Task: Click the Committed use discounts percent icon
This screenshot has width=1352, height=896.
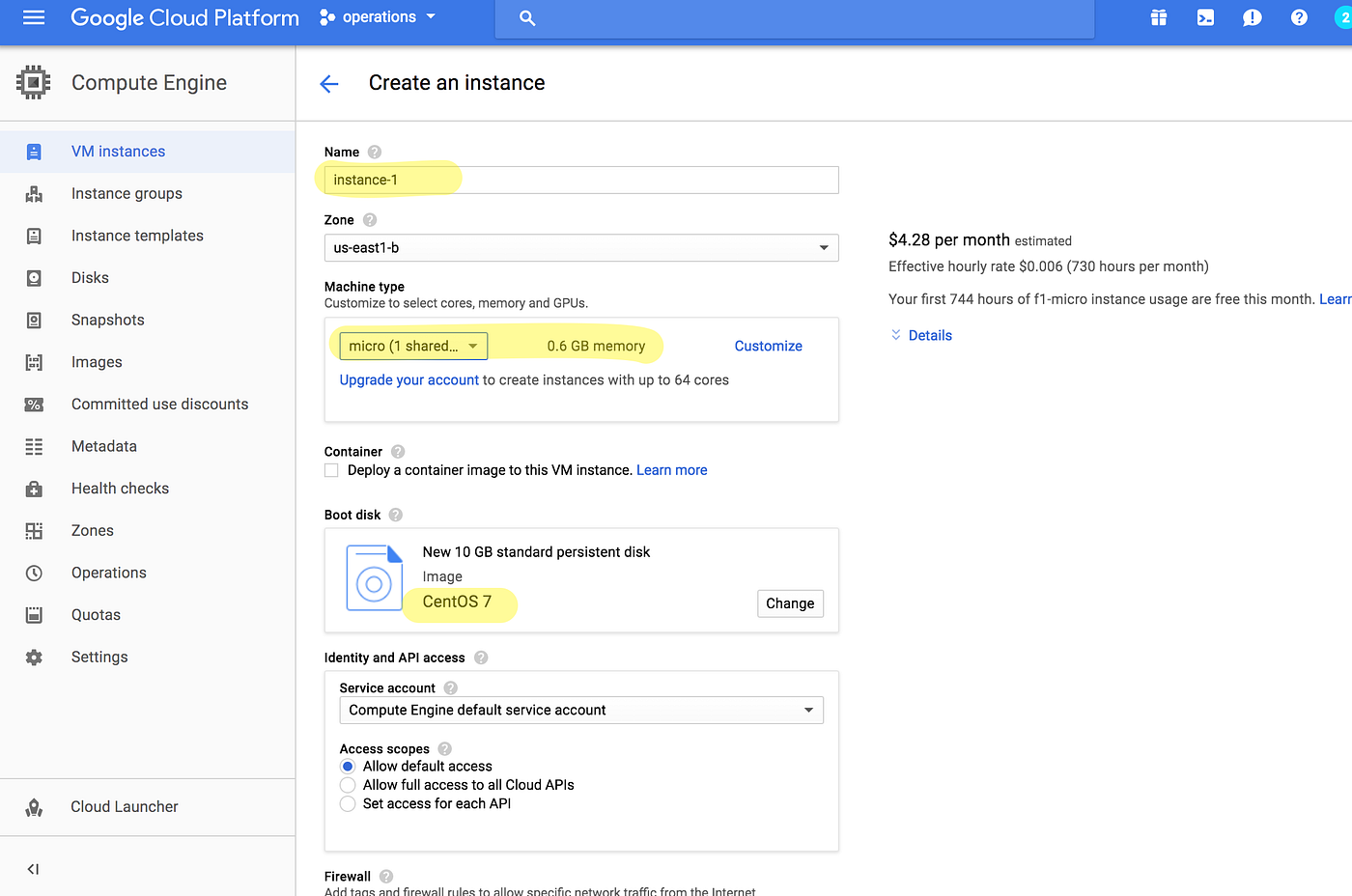Action: (34, 405)
